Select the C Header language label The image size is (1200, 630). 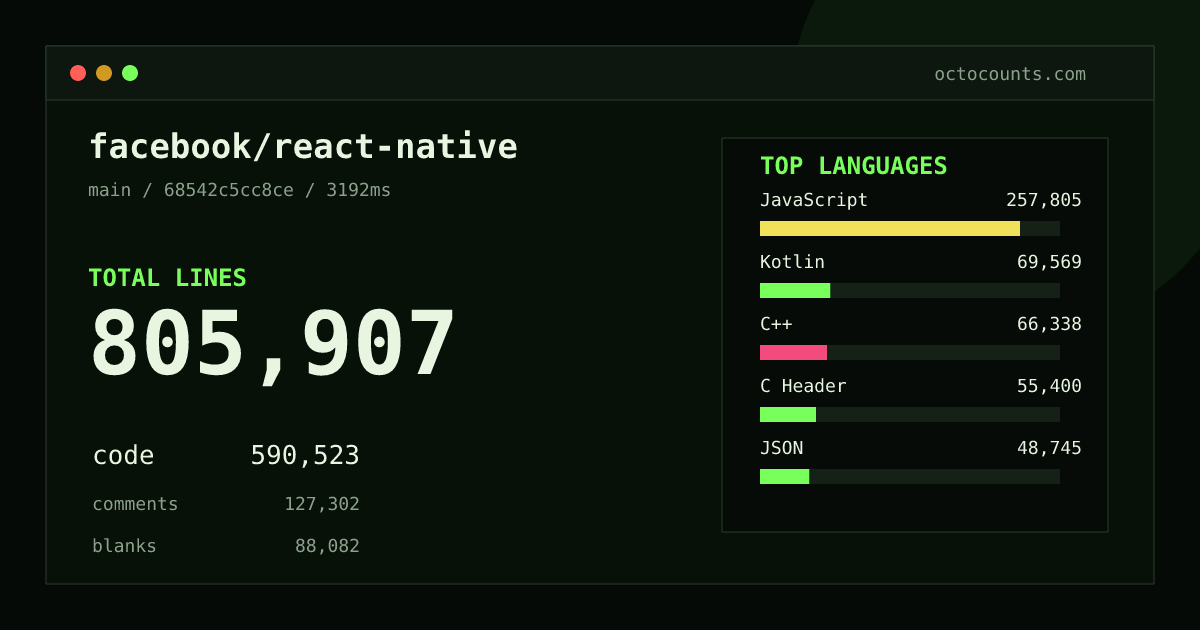pos(803,386)
